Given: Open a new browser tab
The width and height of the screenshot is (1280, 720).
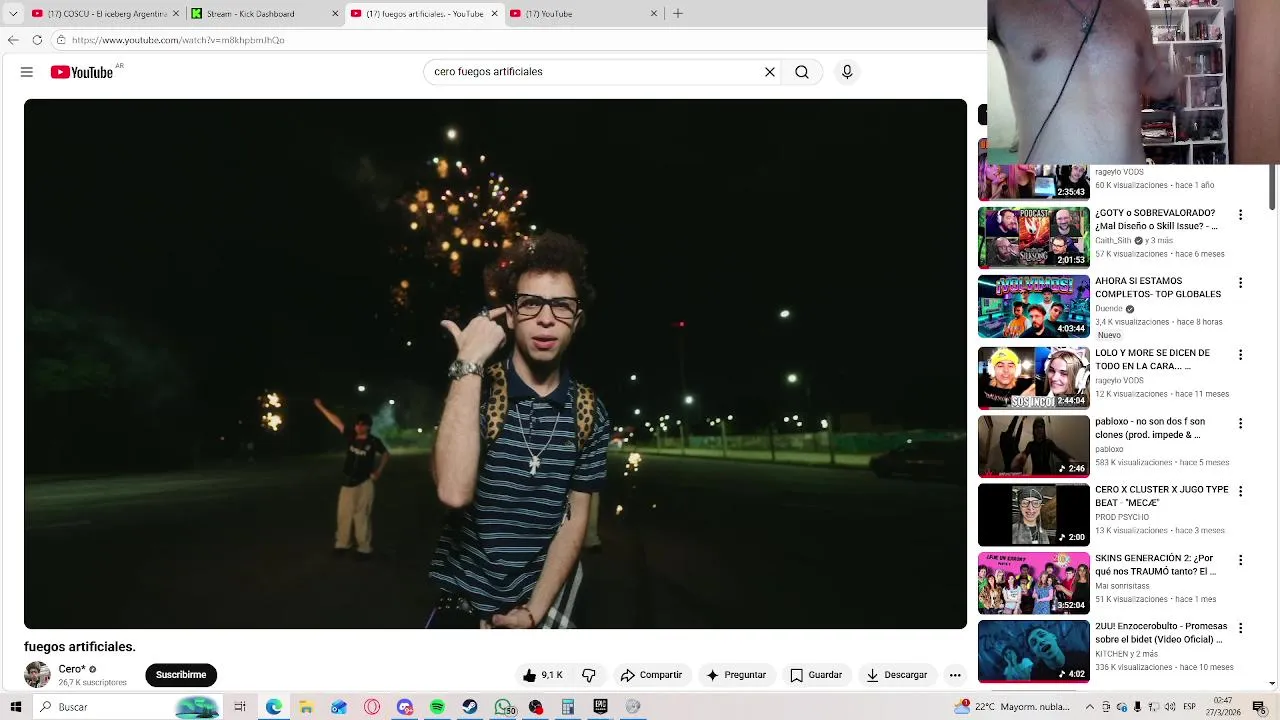Looking at the screenshot, I should click(678, 14).
